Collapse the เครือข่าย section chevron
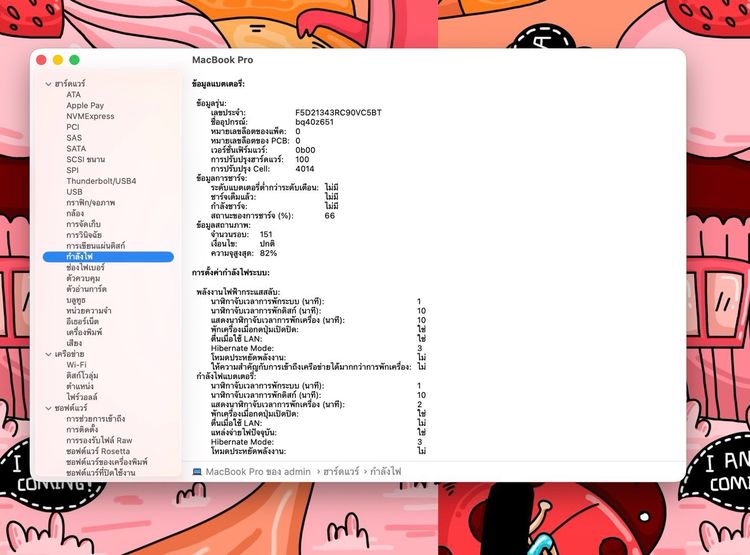750x555 pixels. coord(48,354)
